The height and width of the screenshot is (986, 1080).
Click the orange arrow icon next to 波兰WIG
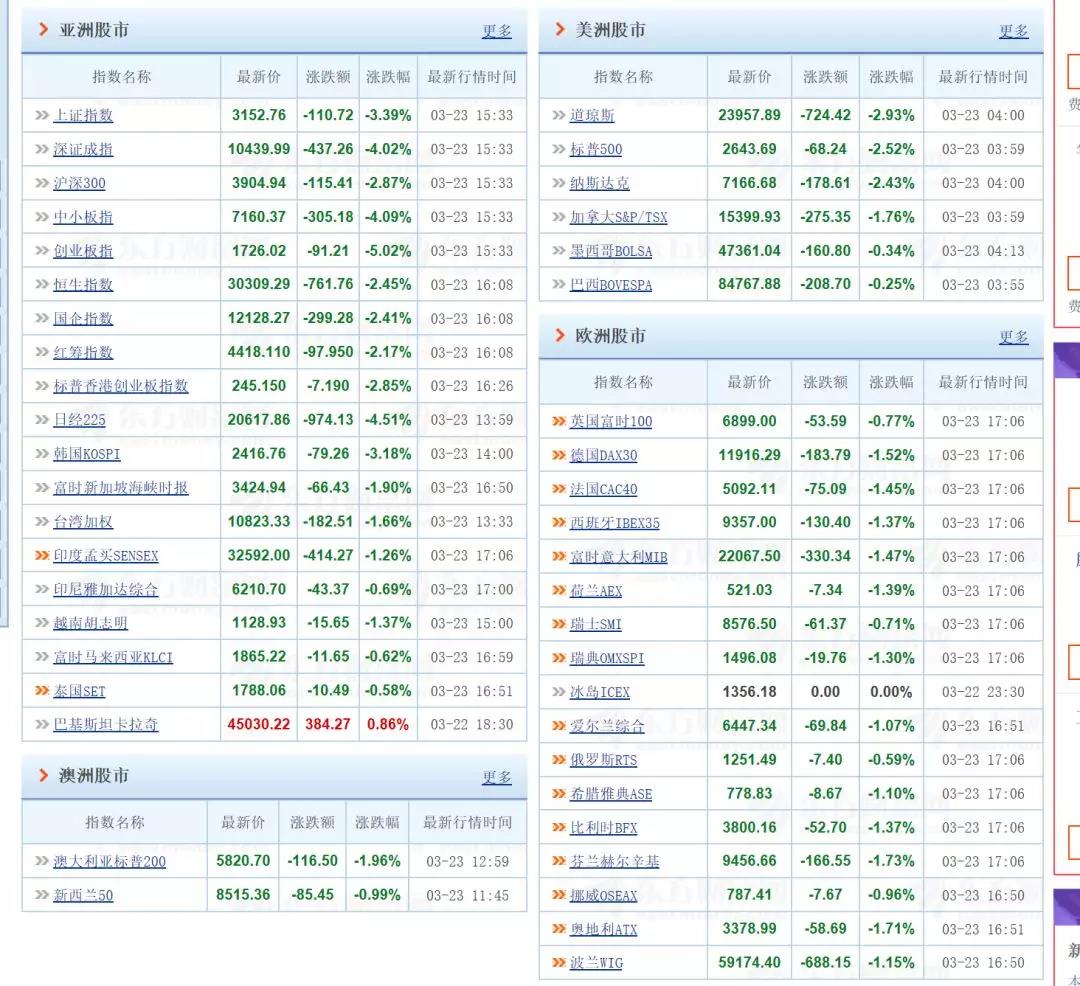(x=558, y=963)
